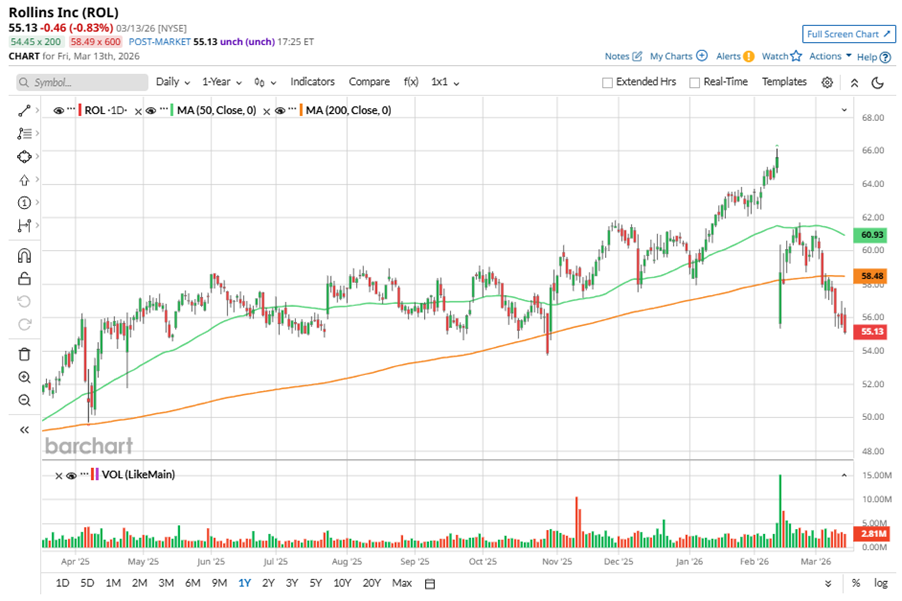The height and width of the screenshot is (601, 902).
Task: Hide the MA 50 line via eye icon
Action: click(x=151, y=110)
